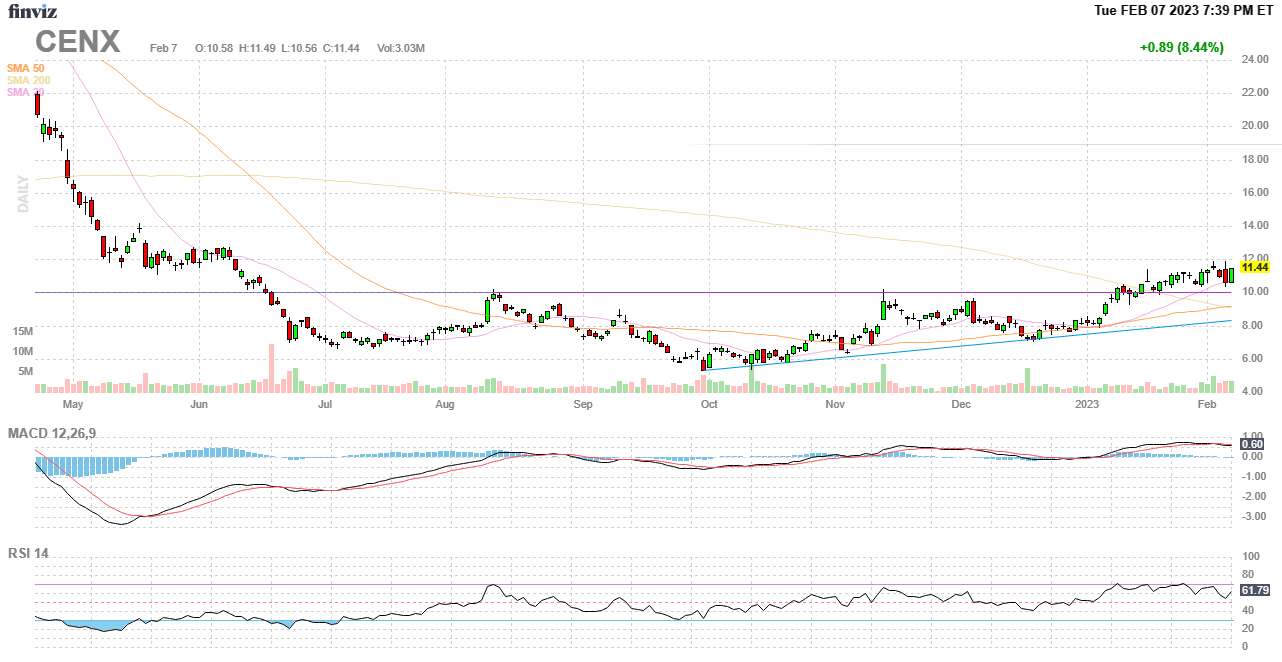The width and height of the screenshot is (1282, 662).
Task: Click the SMA 200 legend label
Action: (28, 80)
